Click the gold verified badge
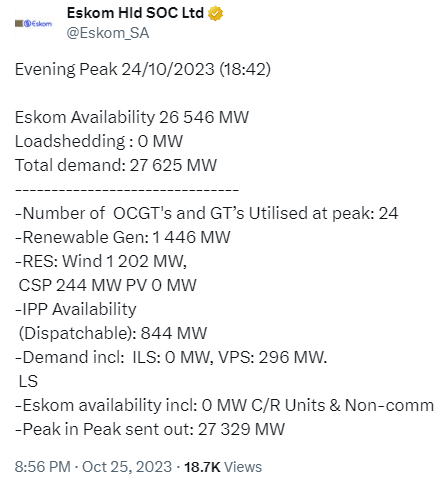The height and width of the screenshot is (482, 447). pyautogui.click(x=215, y=13)
